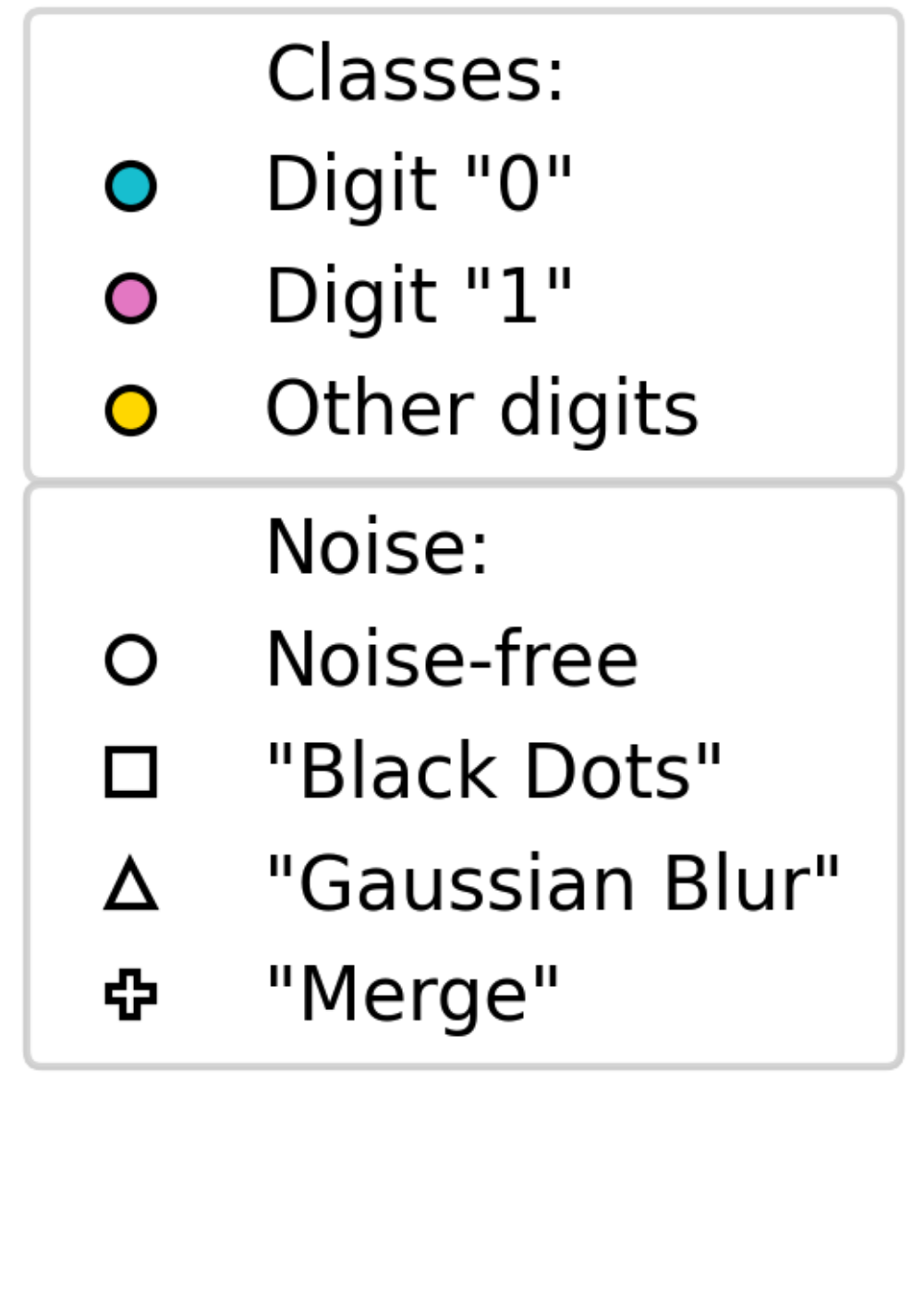Select the Other digits legend label
Viewport: 924px width, 1314px height.
(481, 408)
